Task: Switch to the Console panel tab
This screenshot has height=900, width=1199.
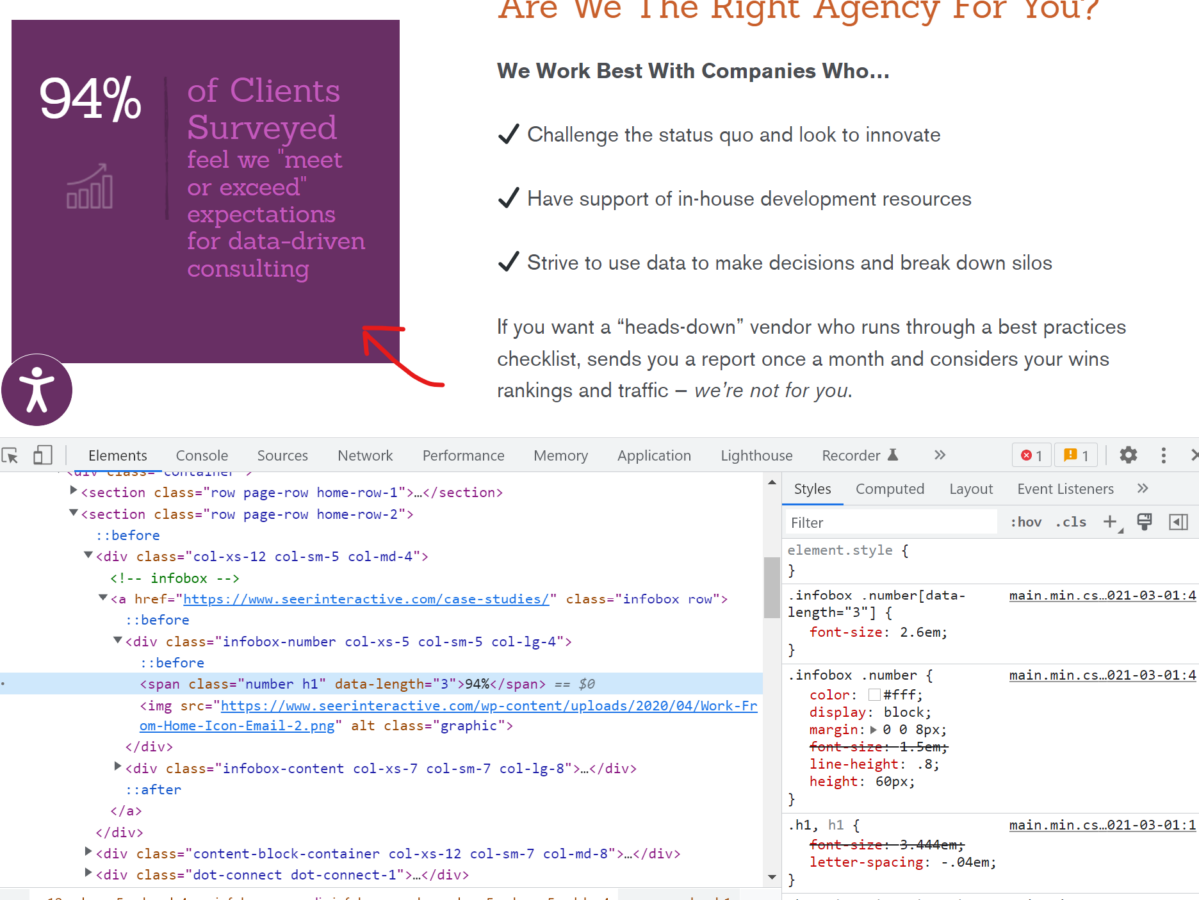Action: pos(201,455)
